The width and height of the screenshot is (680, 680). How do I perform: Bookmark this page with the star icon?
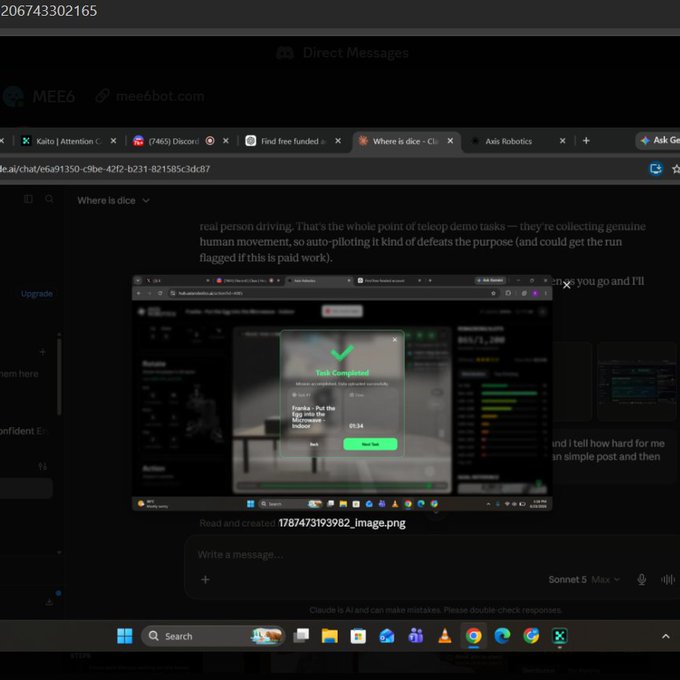(x=676, y=169)
